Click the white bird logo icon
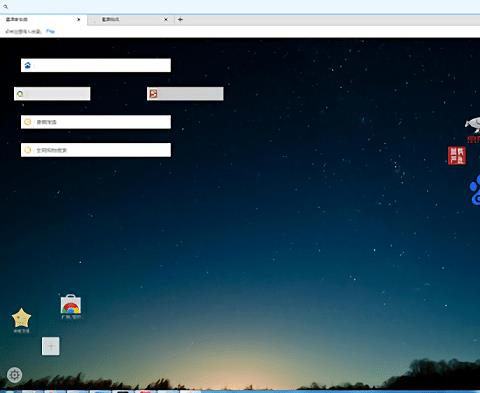480x393 pixels. 473,125
